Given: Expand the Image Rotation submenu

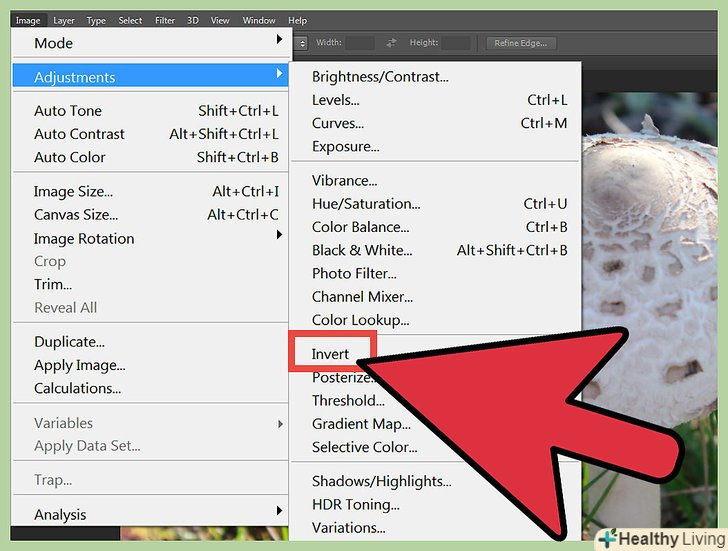Looking at the screenshot, I should click(x=151, y=238).
